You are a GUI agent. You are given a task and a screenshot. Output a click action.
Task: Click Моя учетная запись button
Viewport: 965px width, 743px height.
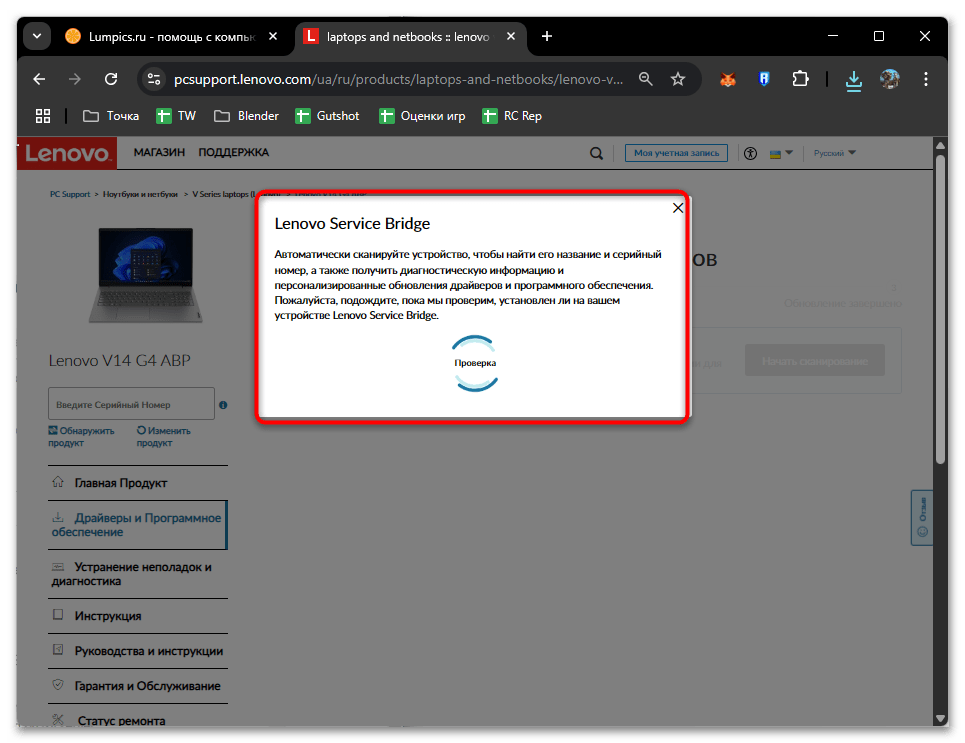pyautogui.click(x=676, y=153)
